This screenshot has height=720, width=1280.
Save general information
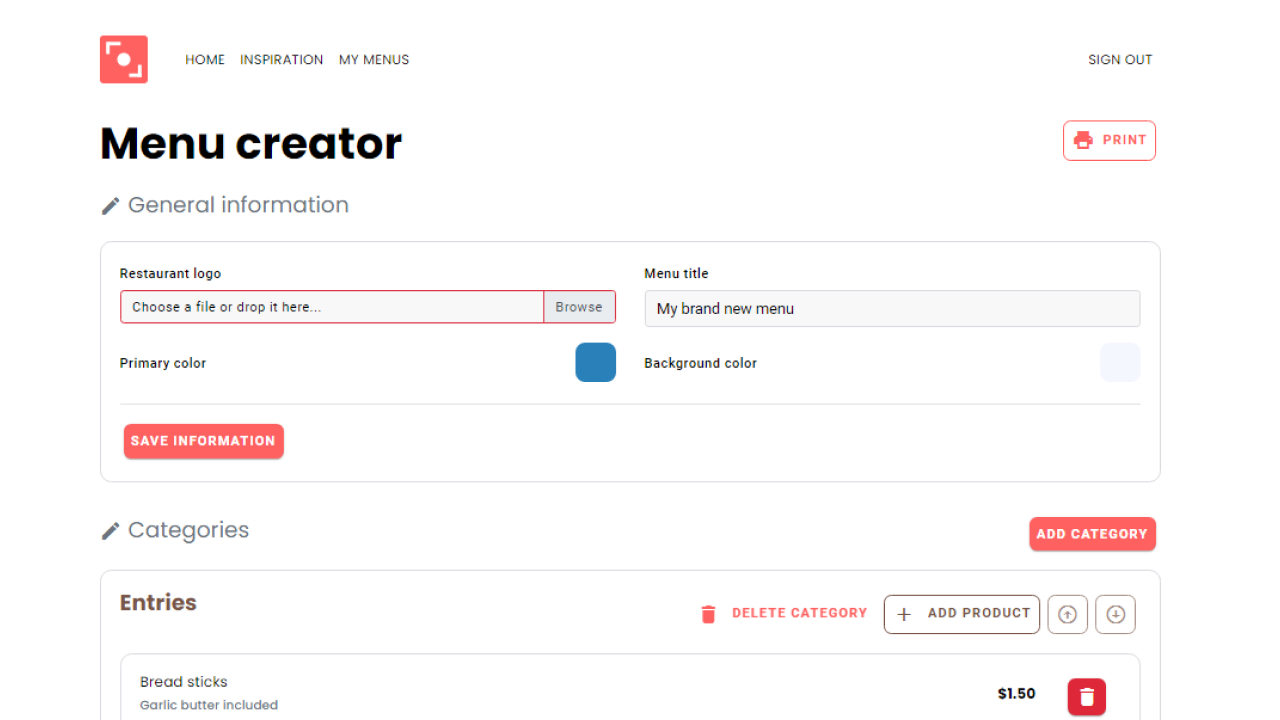[x=204, y=441]
